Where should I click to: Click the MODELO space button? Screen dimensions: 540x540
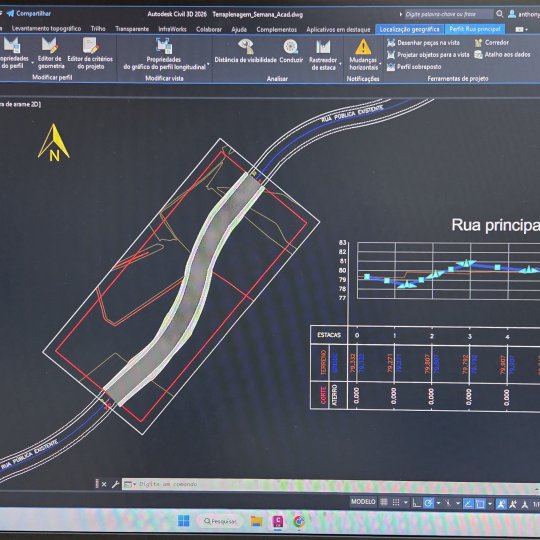pos(363,501)
